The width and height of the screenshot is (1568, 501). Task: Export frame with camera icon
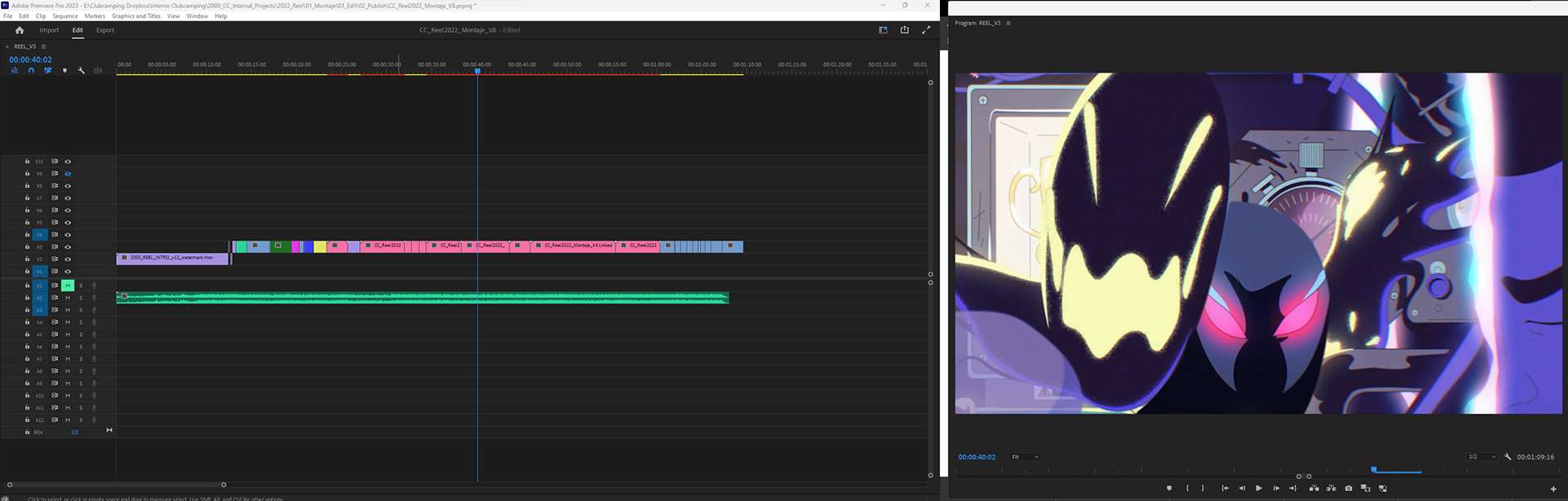pos(1348,488)
